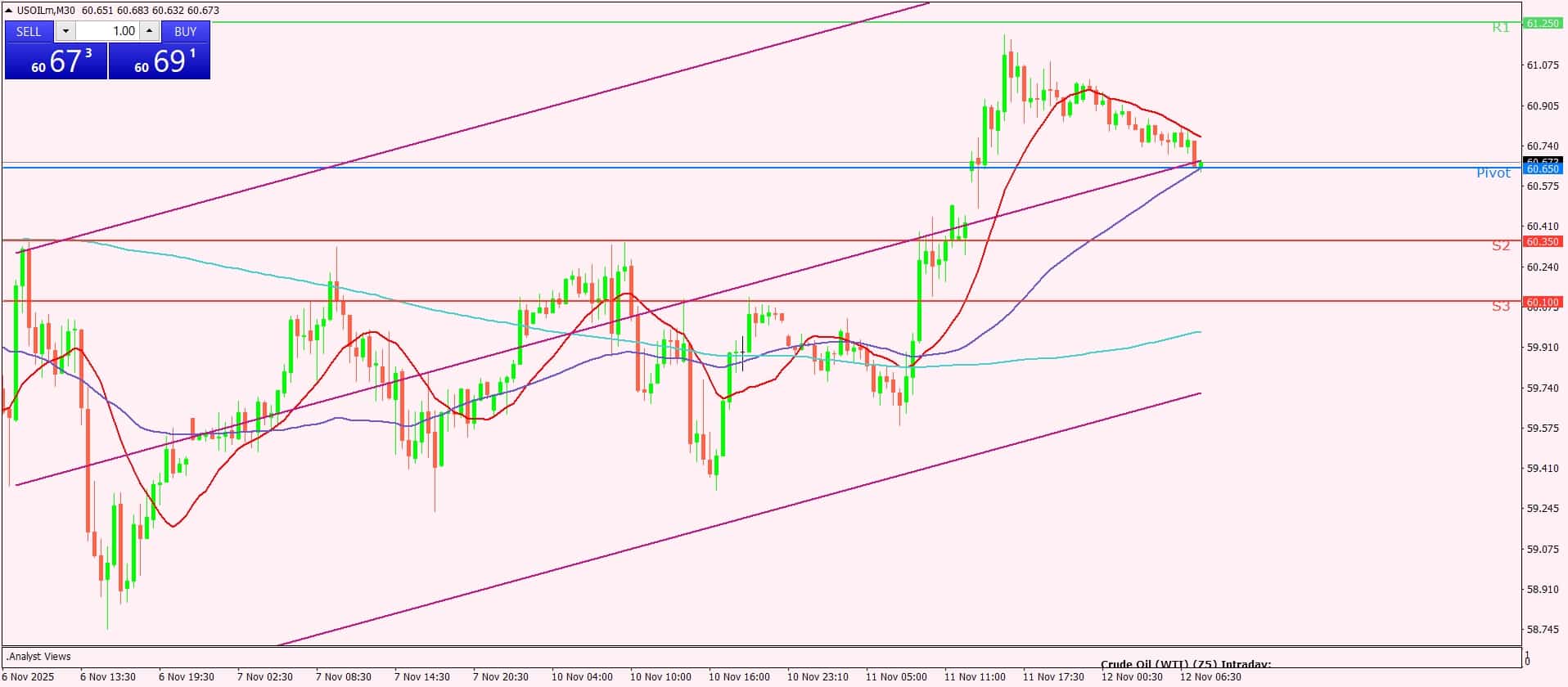Click the red 60.100 price tag

(x=1543, y=302)
